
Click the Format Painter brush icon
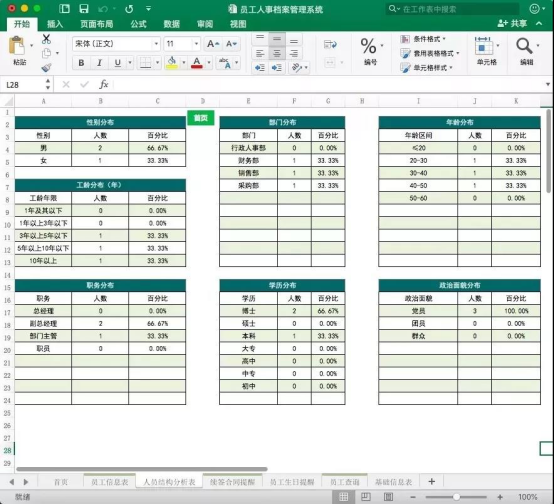46,67
